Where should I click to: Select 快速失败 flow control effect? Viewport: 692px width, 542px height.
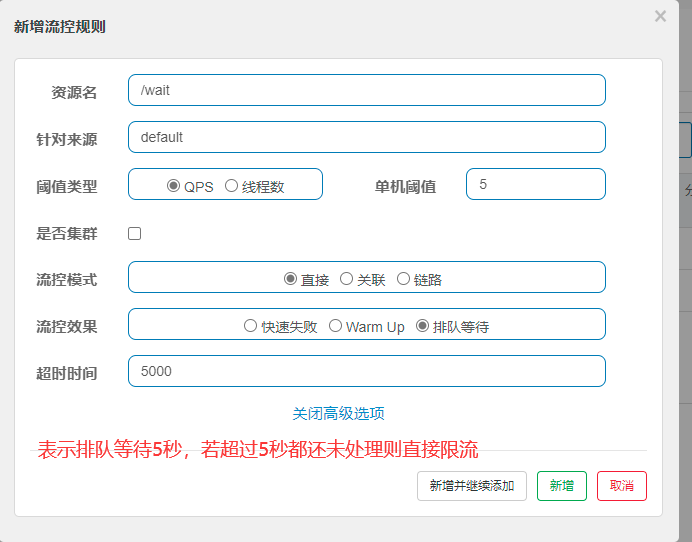(x=251, y=326)
